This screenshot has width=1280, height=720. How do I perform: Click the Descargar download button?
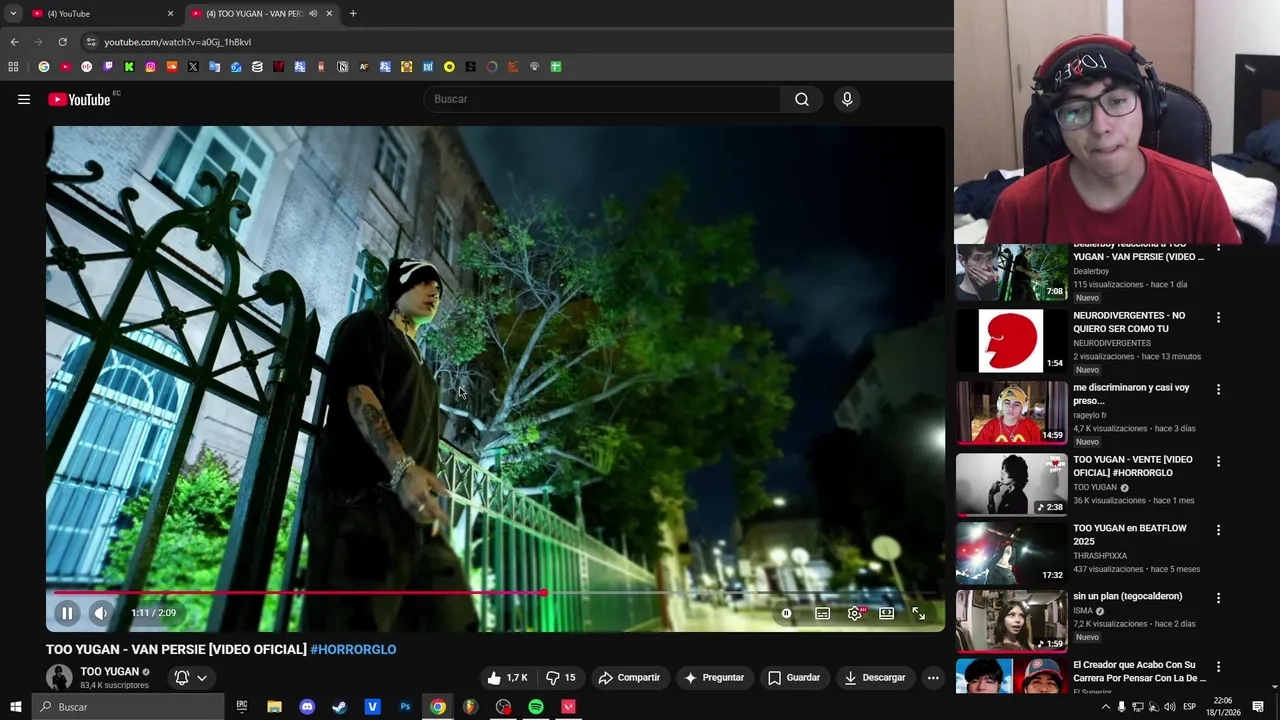[875, 678]
